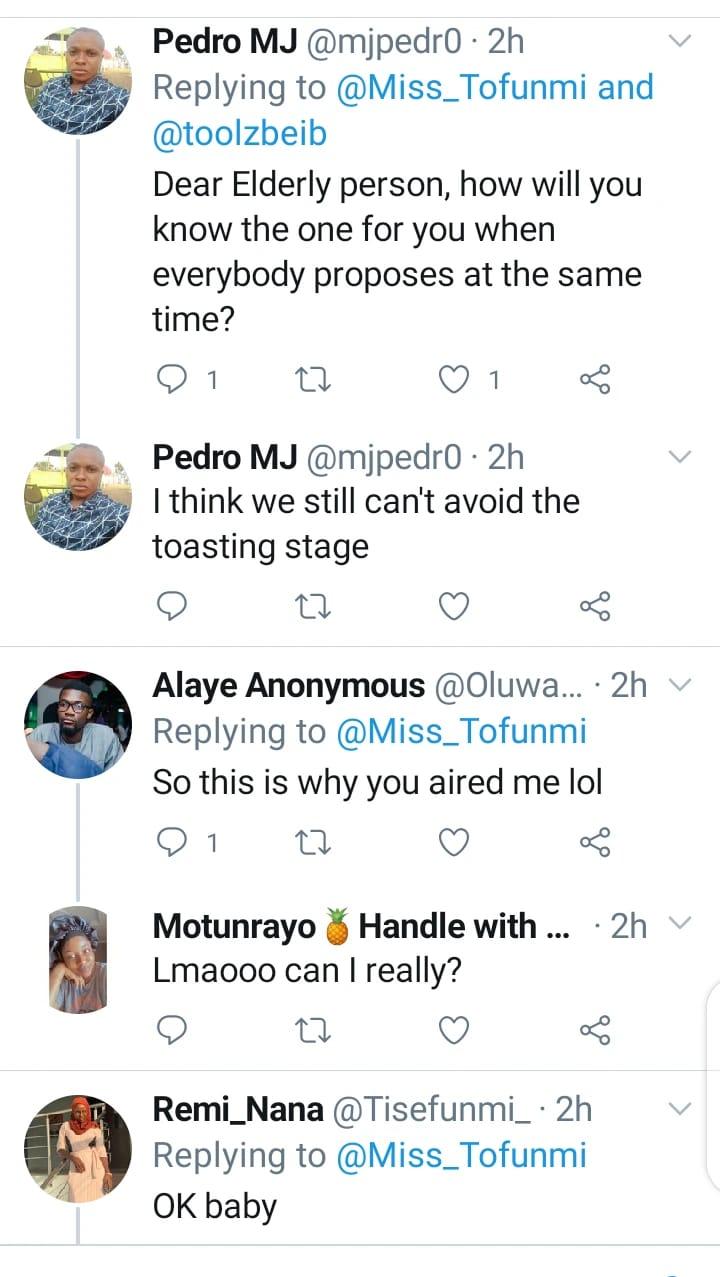View Motunrayo's profile avatar
720x1277 pixels.
click(x=78, y=959)
